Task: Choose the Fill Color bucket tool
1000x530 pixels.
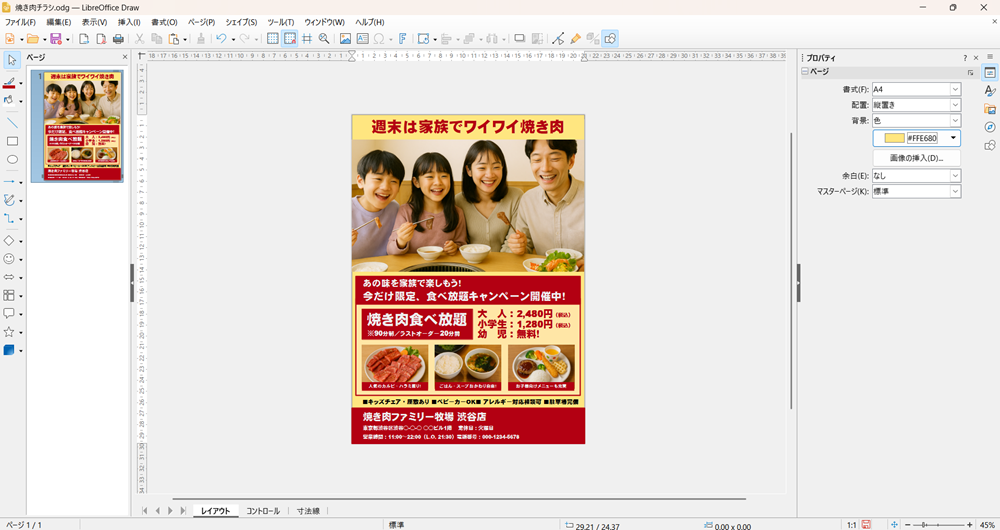Action: pyautogui.click(x=9, y=100)
